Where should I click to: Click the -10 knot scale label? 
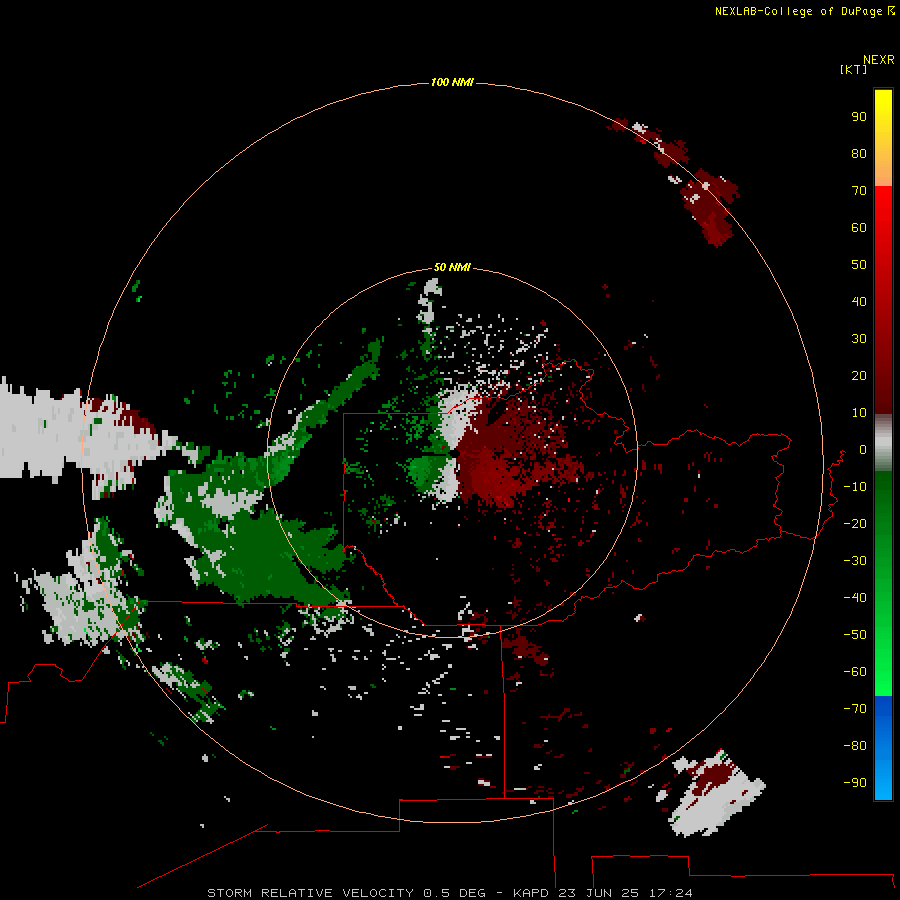[x=855, y=487]
